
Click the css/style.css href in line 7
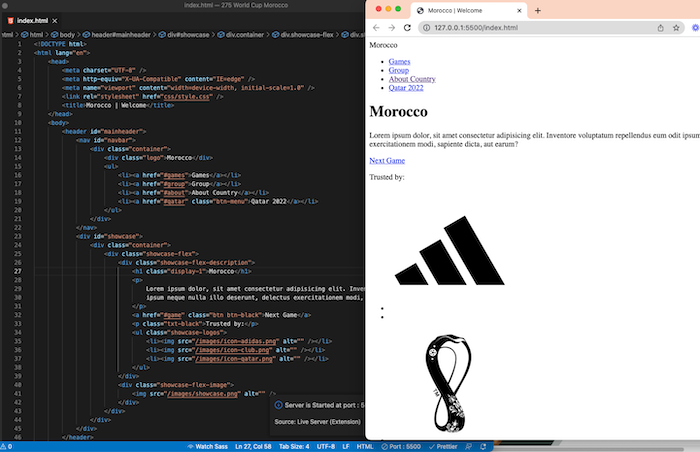[x=187, y=96]
